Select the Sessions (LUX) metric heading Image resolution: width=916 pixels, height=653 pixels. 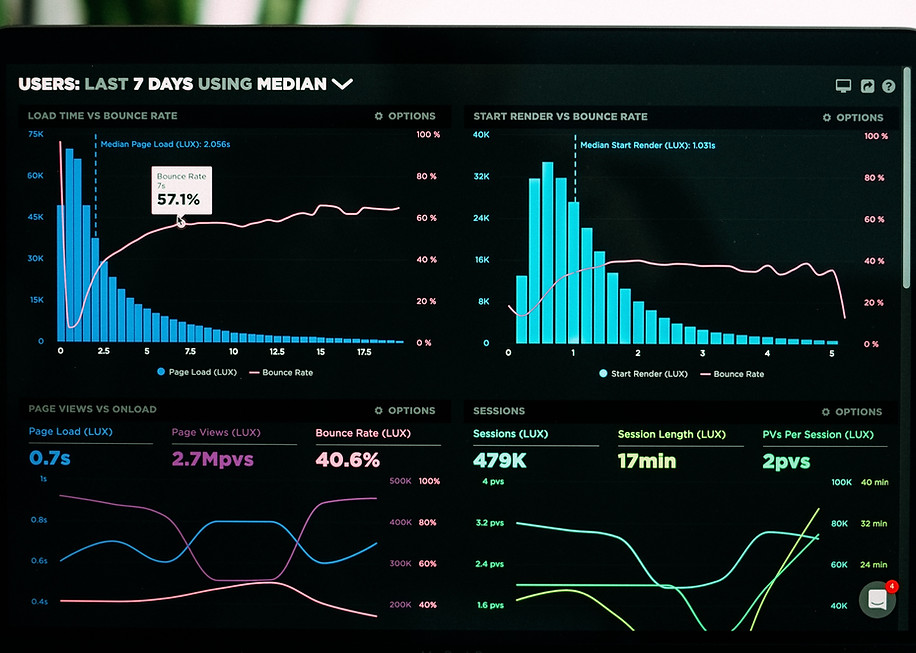point(511,434)
